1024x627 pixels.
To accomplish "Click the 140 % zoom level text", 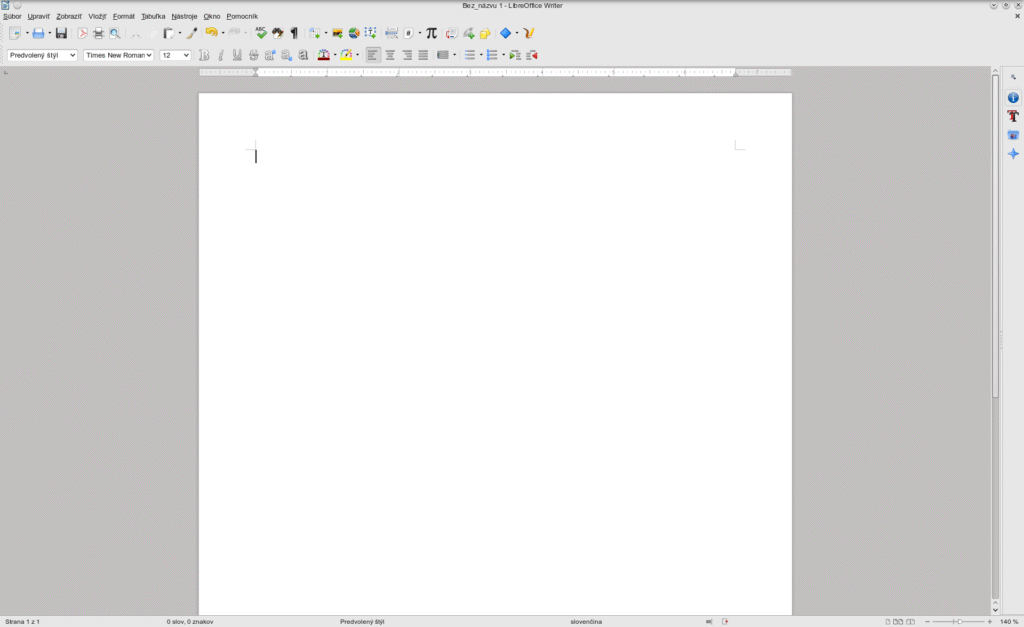I will pyautogui.click(x=1009, y=622).
